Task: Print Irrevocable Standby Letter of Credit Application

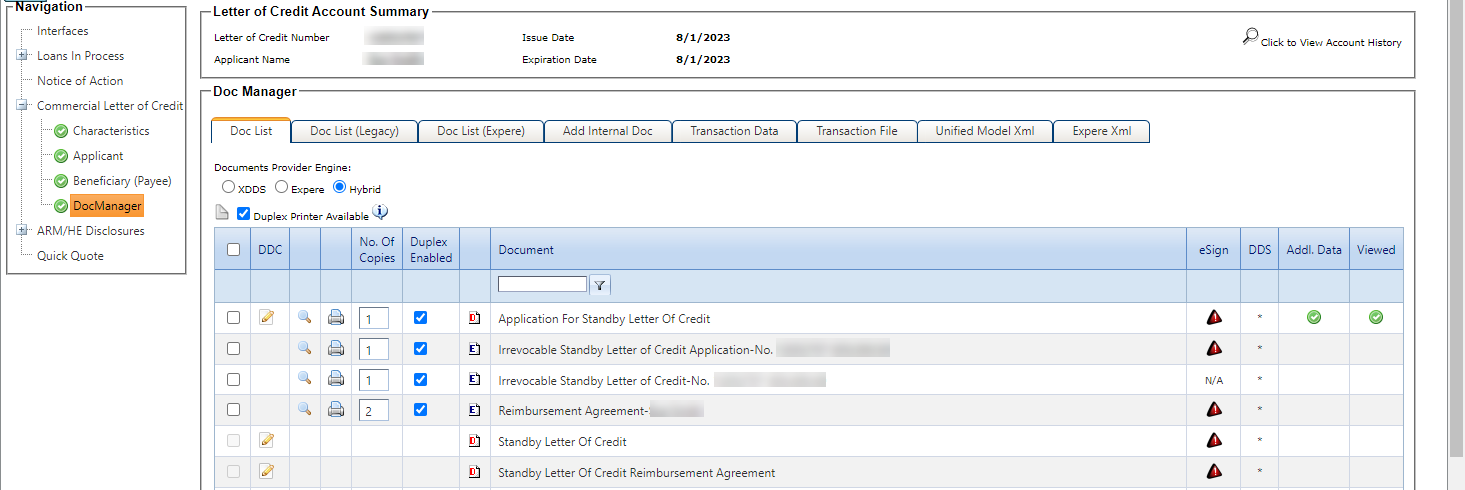Action: click(336, 349)
